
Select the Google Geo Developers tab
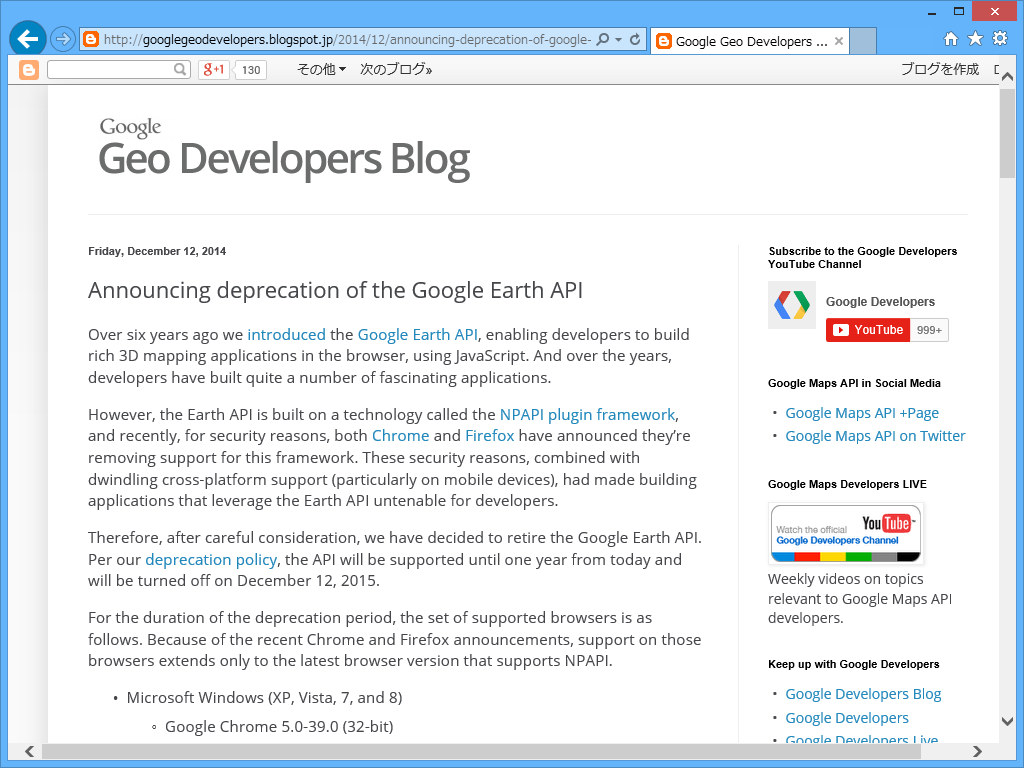click(x=745, y=41)
